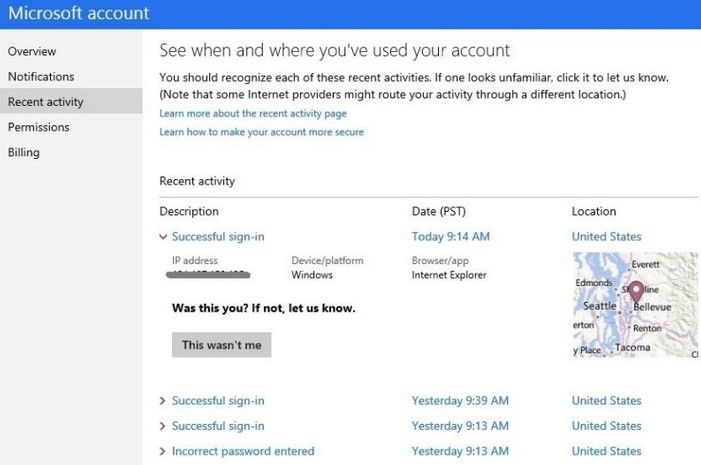Click the 'Browser/app' label
Viewport: 701px width, 465px height.
[440, 260]
